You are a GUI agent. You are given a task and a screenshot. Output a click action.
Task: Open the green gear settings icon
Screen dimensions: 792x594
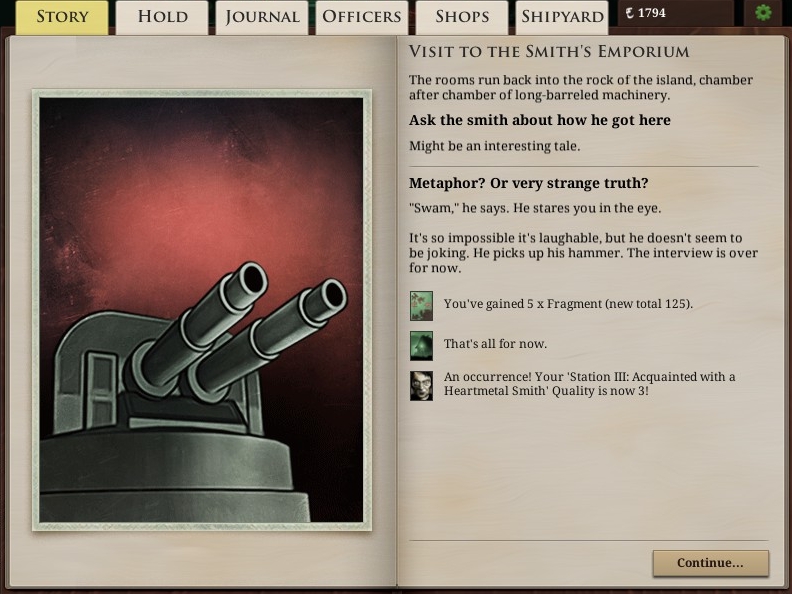point(763,13)
